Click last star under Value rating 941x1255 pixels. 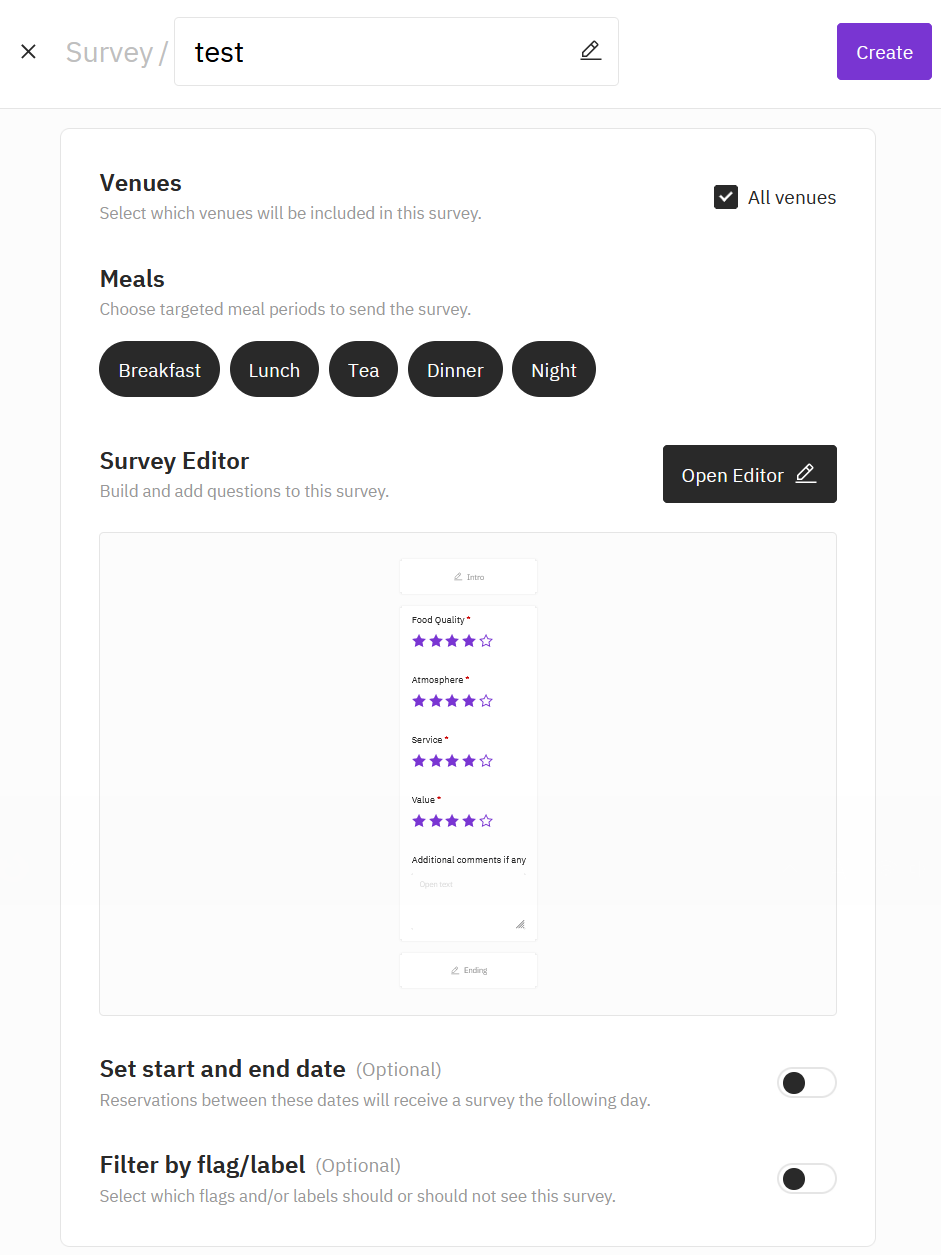(x=486, y=821)
